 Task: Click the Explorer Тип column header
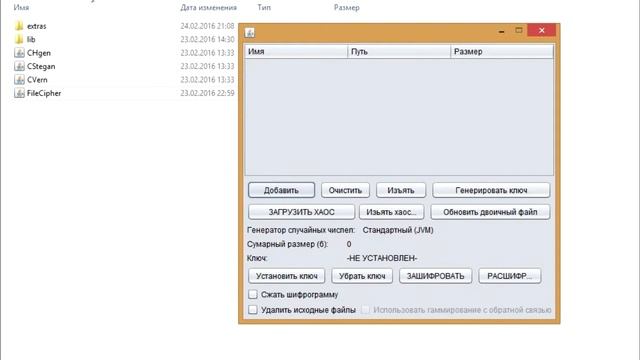[264, 7]
